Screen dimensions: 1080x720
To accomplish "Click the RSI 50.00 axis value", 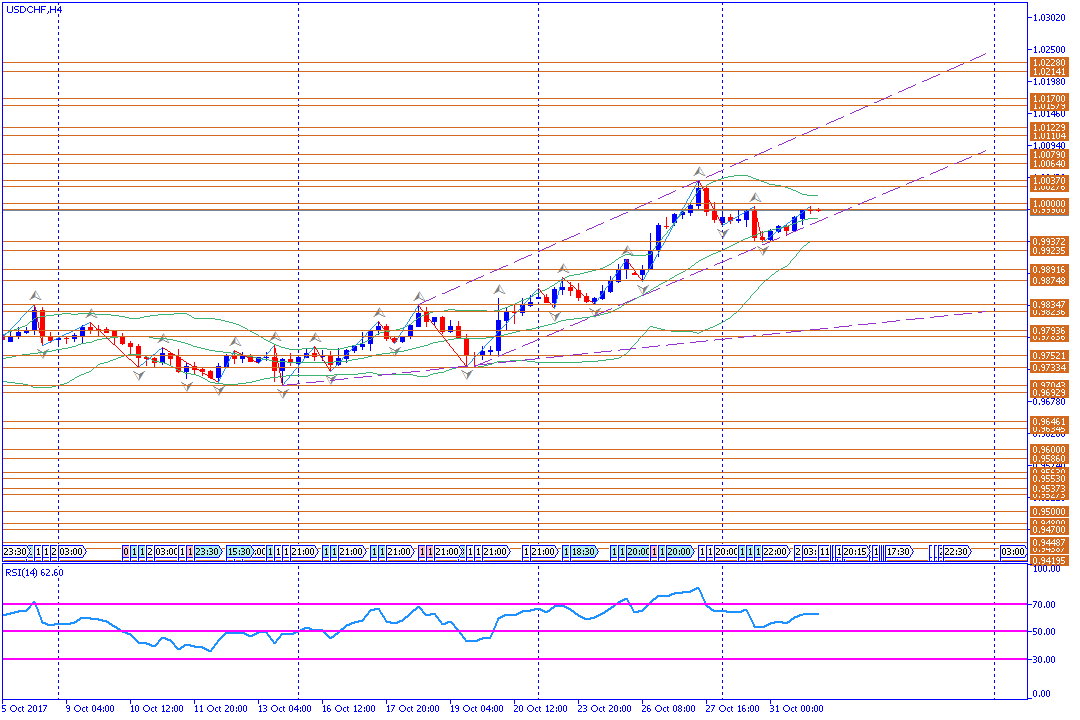I will click(1044, 632).
